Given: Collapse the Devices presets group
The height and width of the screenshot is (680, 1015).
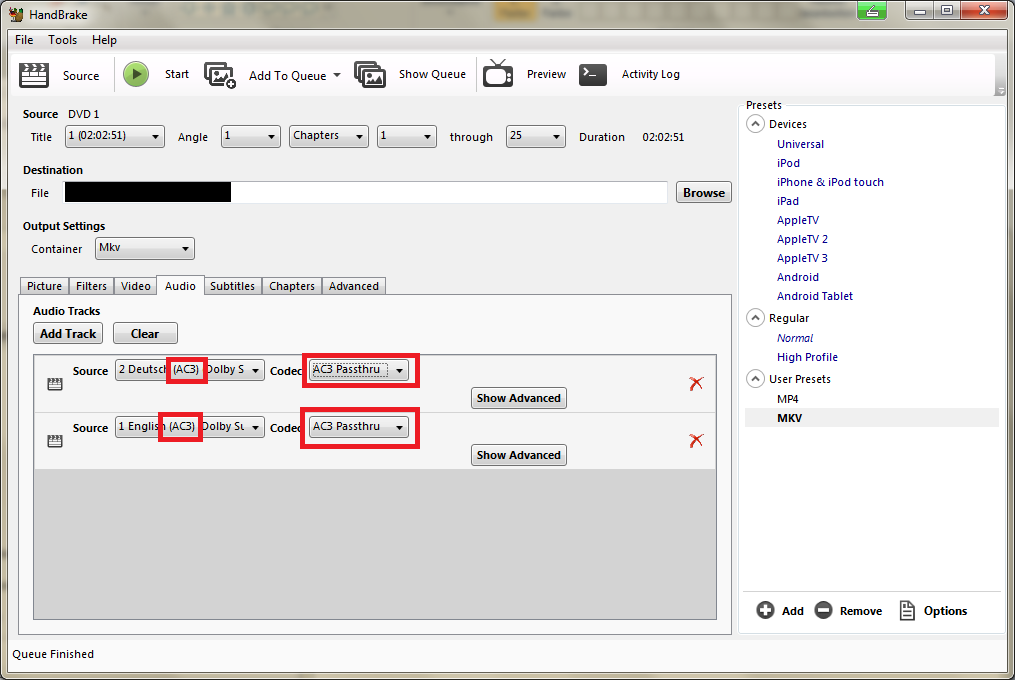Looking at the screenshot, I should [755, 124].
